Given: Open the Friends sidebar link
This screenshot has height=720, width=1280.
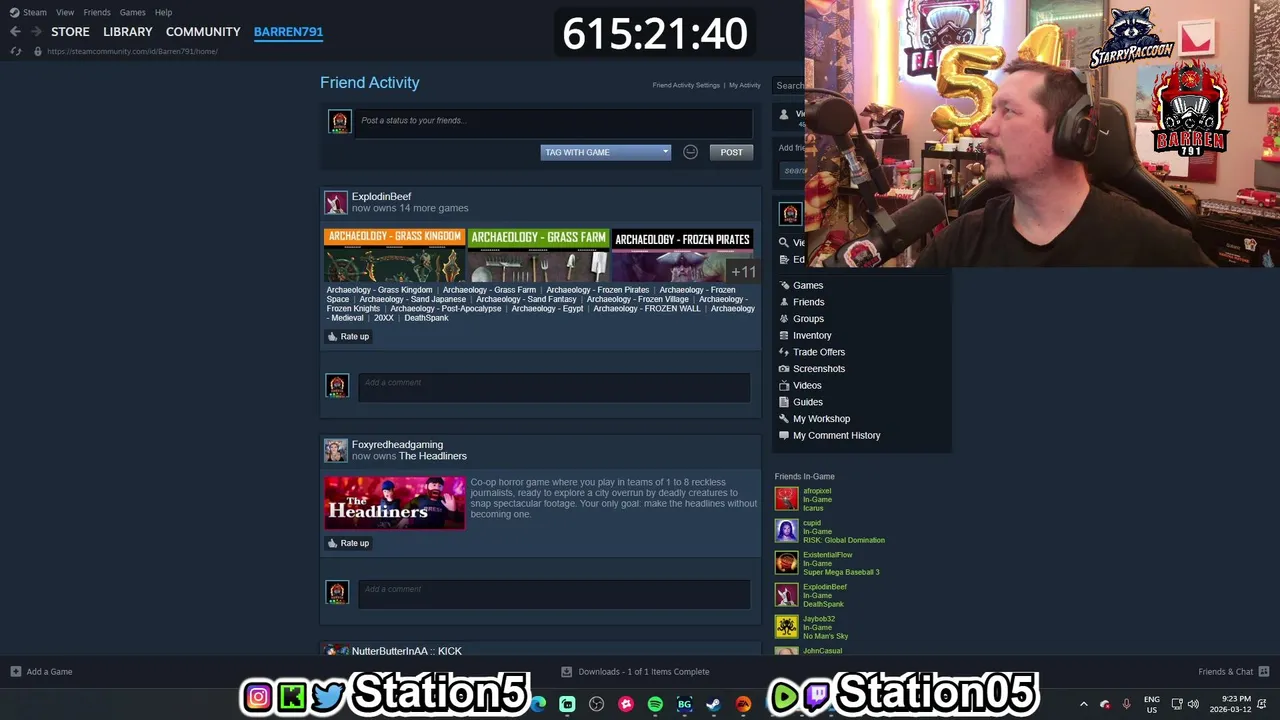Looking at the screenshot, I should [809, 302].
